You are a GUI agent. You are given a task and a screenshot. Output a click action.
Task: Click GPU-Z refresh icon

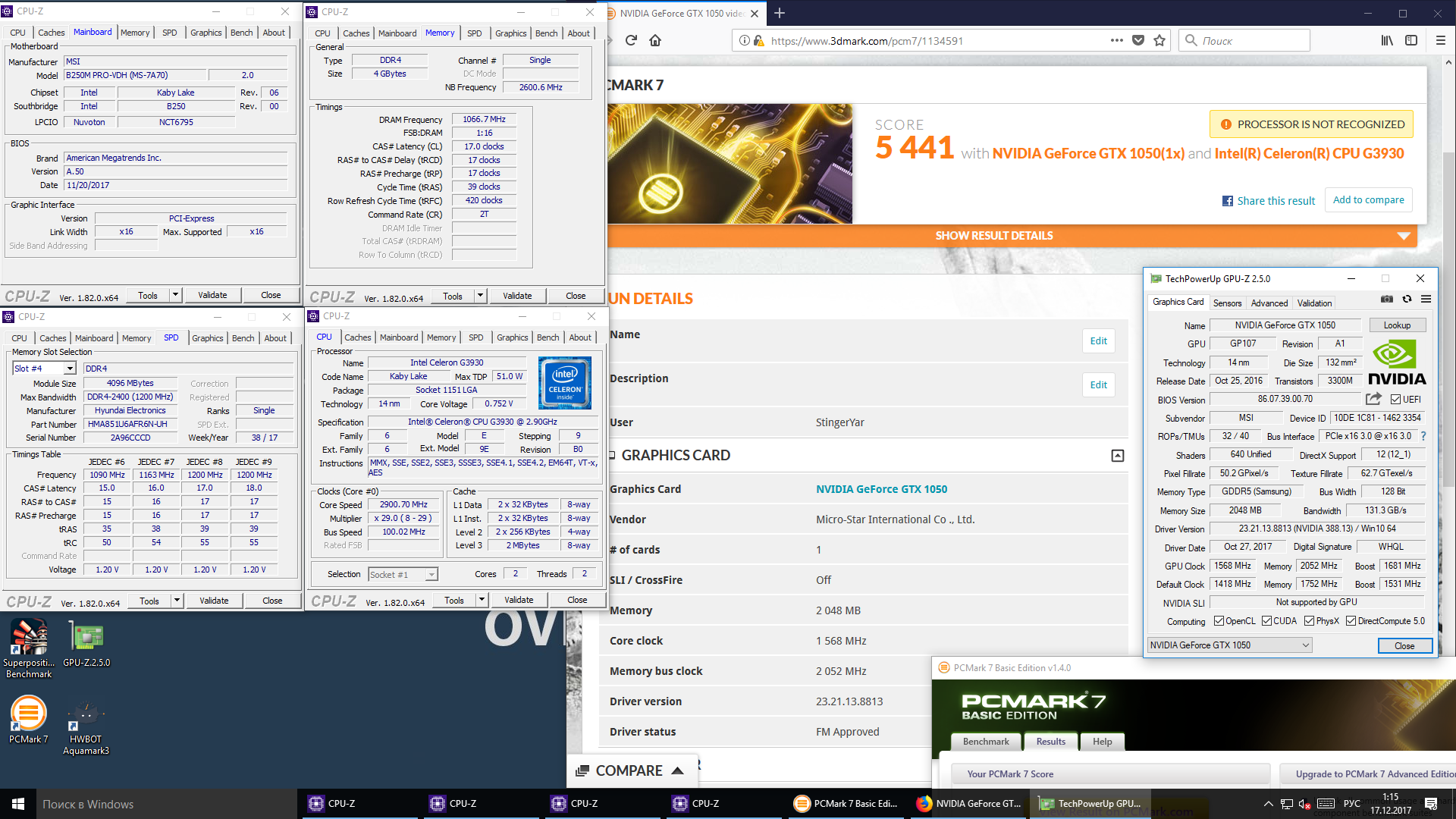(x=1407, y=299)
